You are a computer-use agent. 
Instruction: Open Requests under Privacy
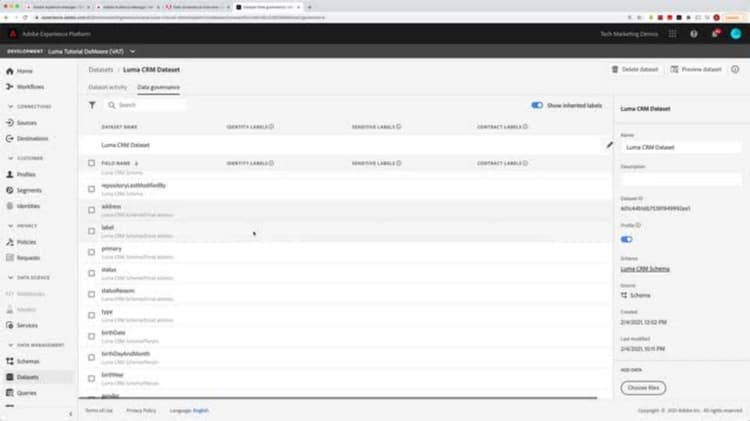pos(23,258)
